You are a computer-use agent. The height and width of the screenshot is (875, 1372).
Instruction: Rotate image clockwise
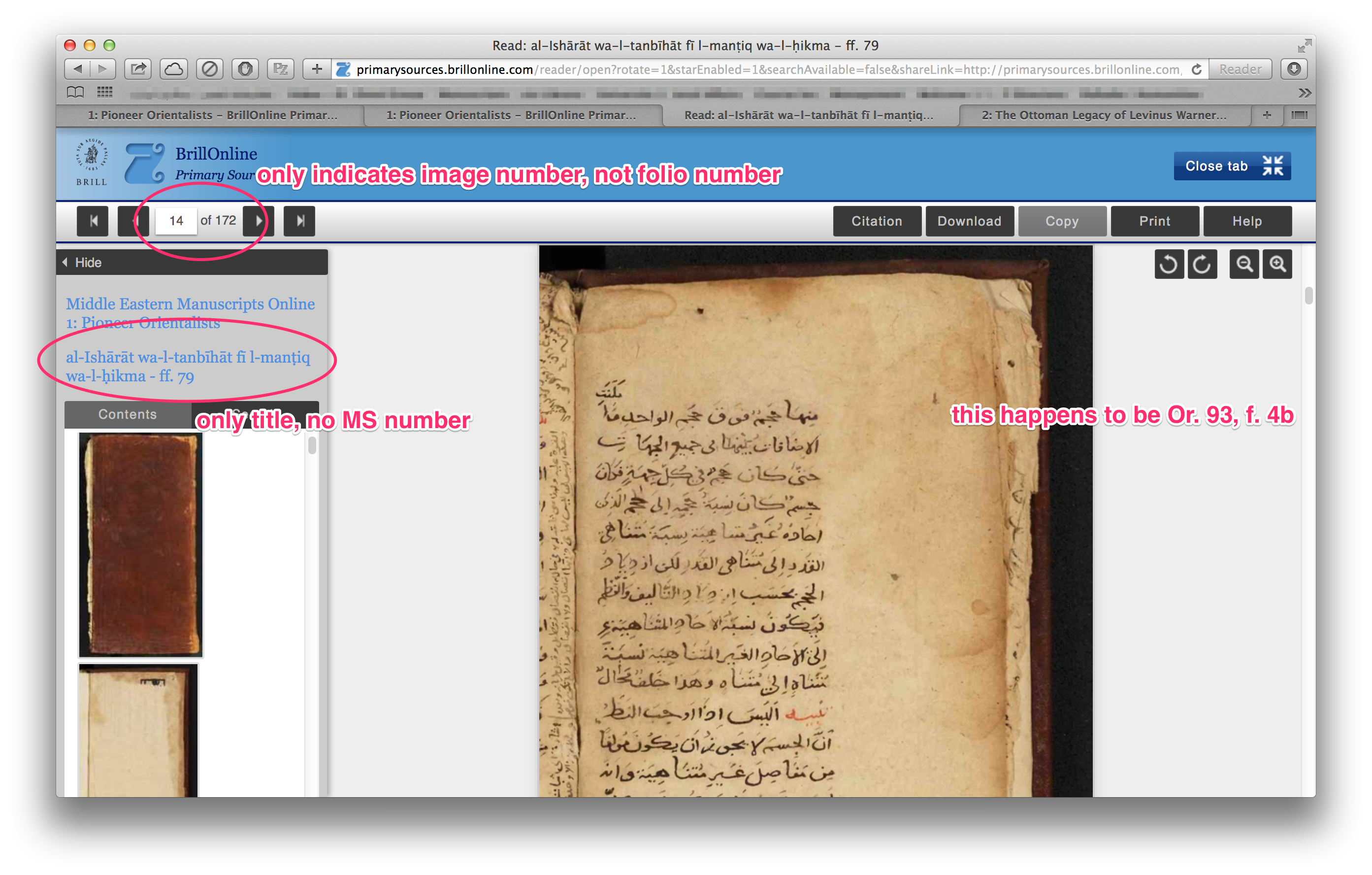point(1202,264)
